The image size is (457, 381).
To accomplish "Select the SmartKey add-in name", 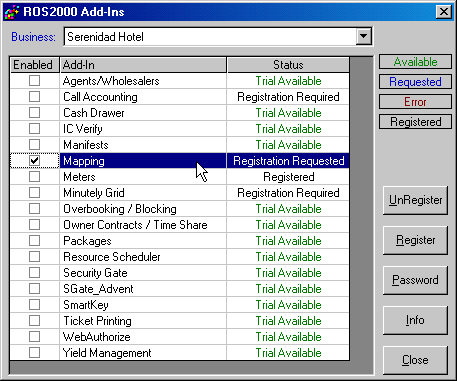I will pos(86,305).
